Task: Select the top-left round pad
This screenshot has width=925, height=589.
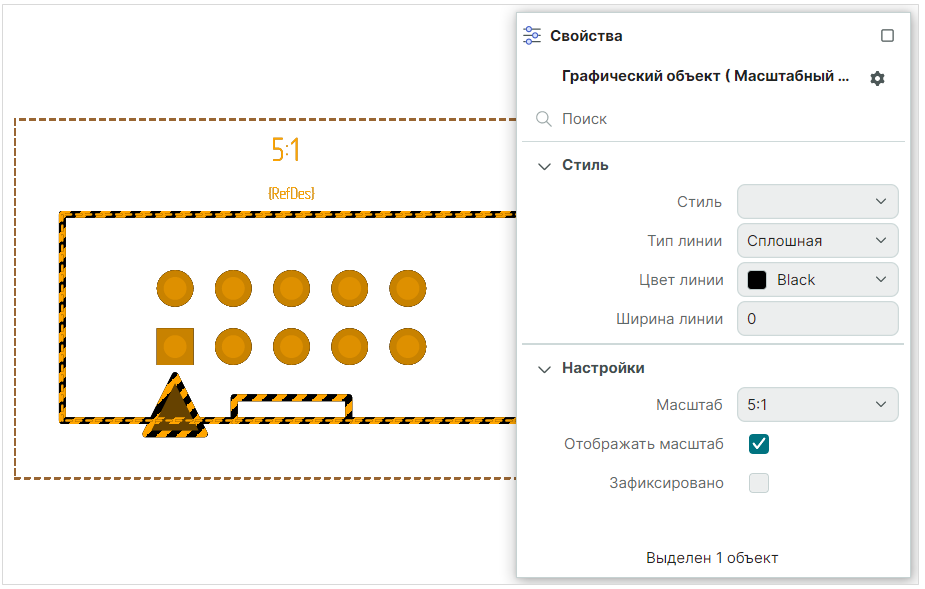Action: [x=175, y=288]
